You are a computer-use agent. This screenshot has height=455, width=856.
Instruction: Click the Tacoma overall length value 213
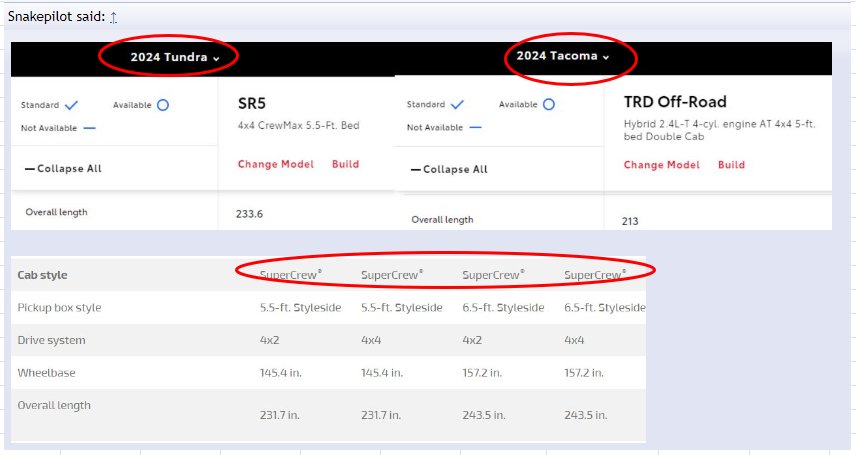click(x=630, y=221)
